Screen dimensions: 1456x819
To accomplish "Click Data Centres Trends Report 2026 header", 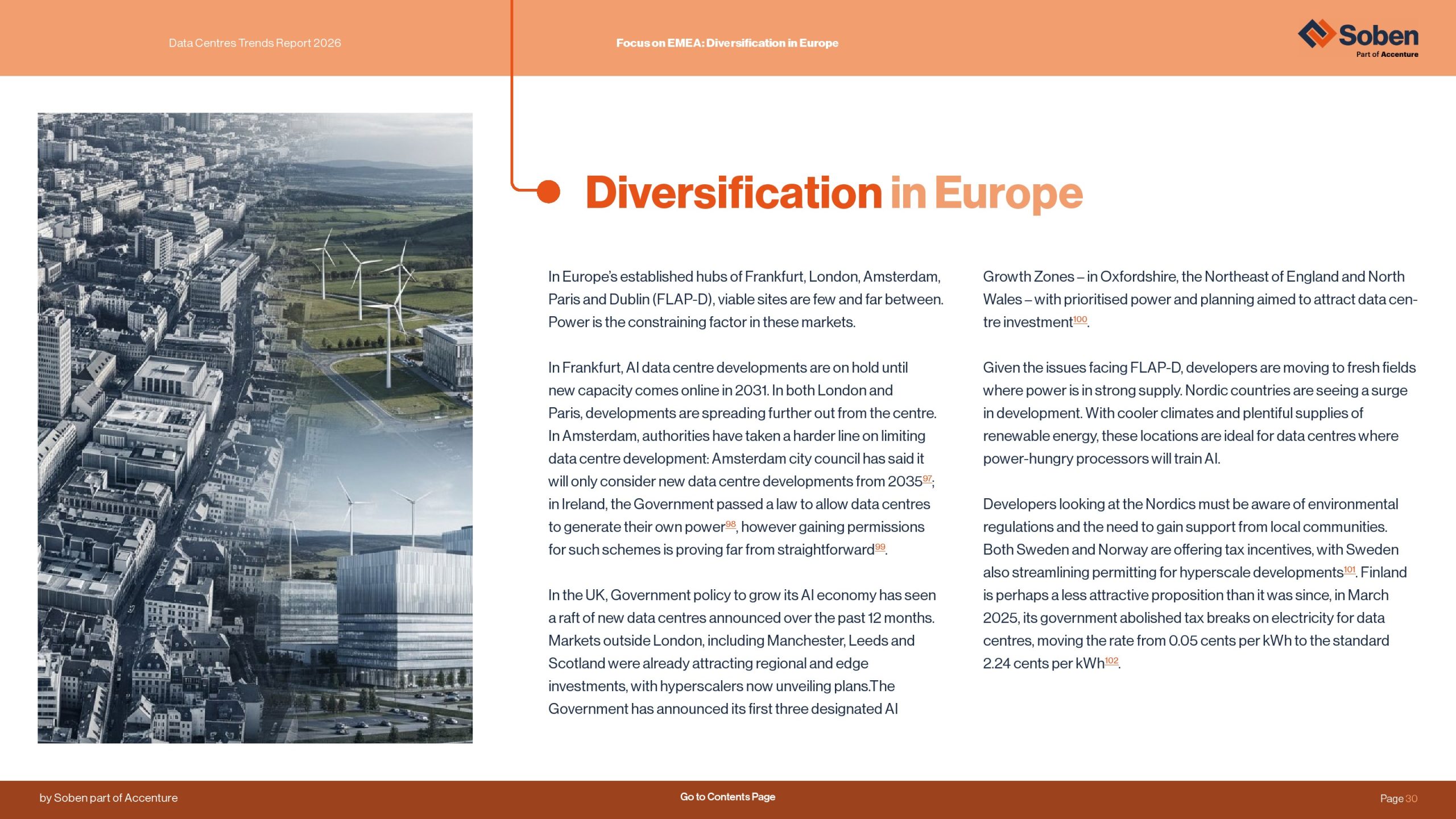I will click(x=255, y=43).
